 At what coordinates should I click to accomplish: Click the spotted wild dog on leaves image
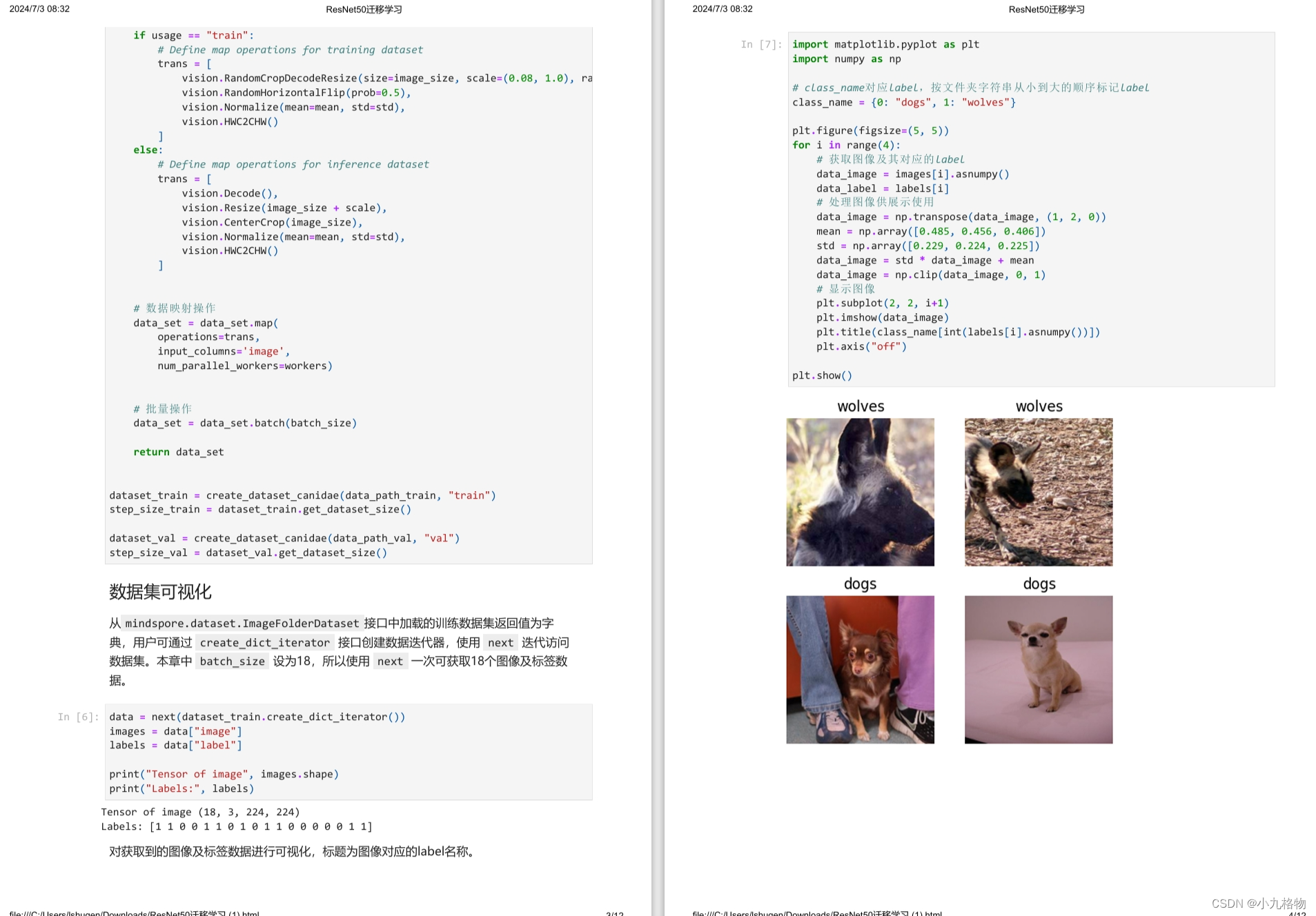(x=1039, y=492)
